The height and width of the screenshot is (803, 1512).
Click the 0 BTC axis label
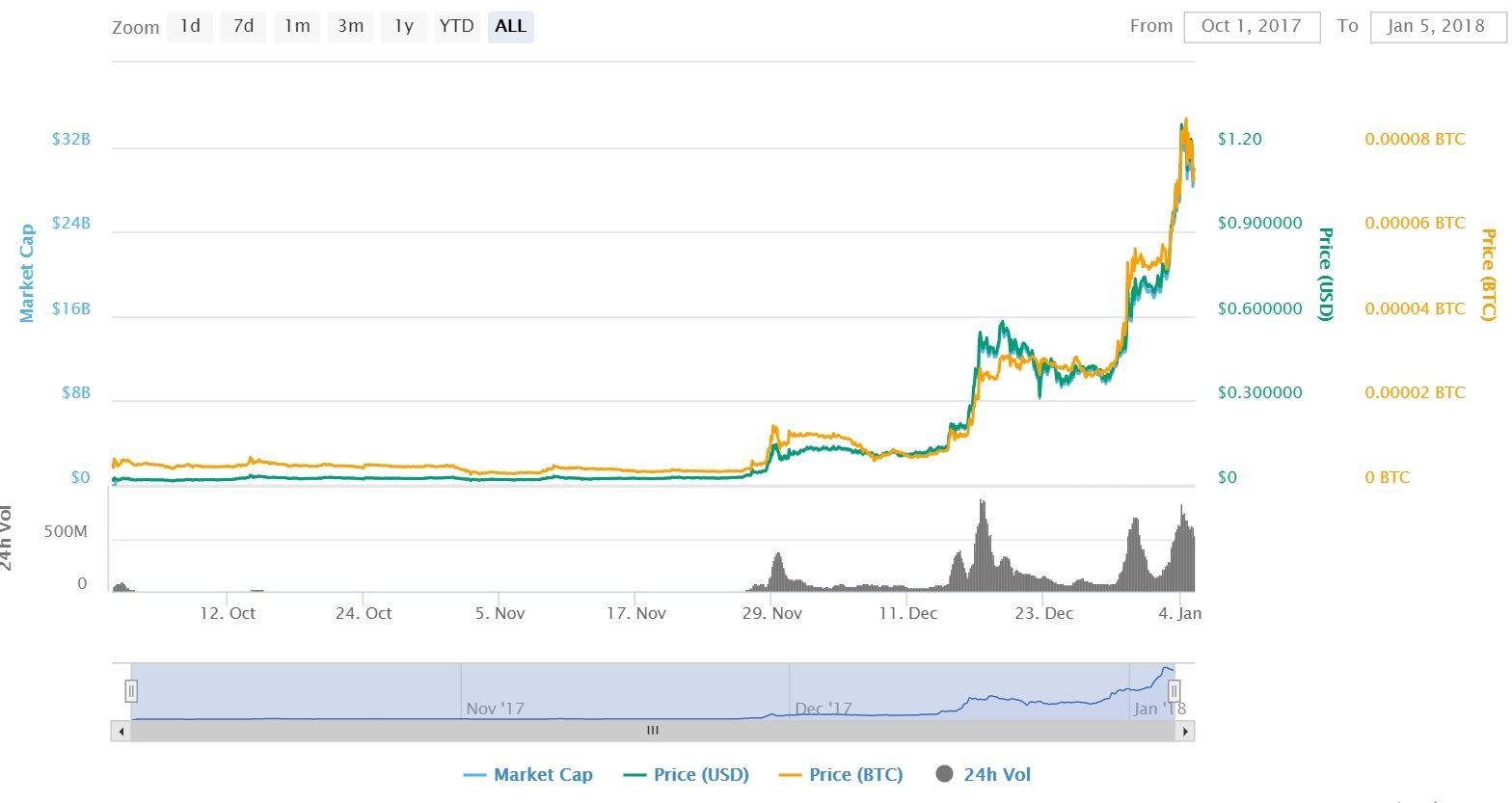point(1388,477)
